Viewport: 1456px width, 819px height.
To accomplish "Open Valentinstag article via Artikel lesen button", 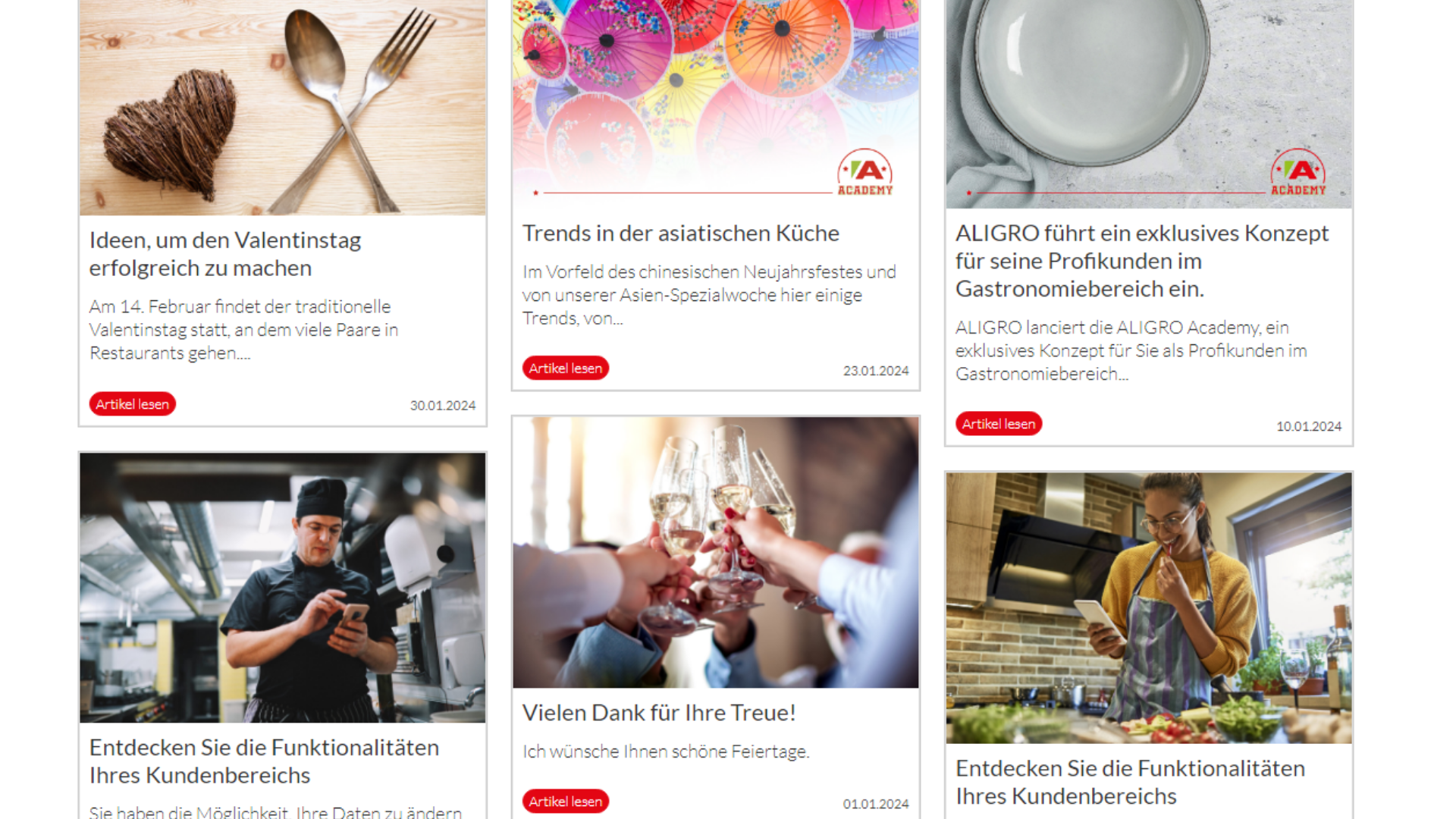I will (x=132, y=404).
